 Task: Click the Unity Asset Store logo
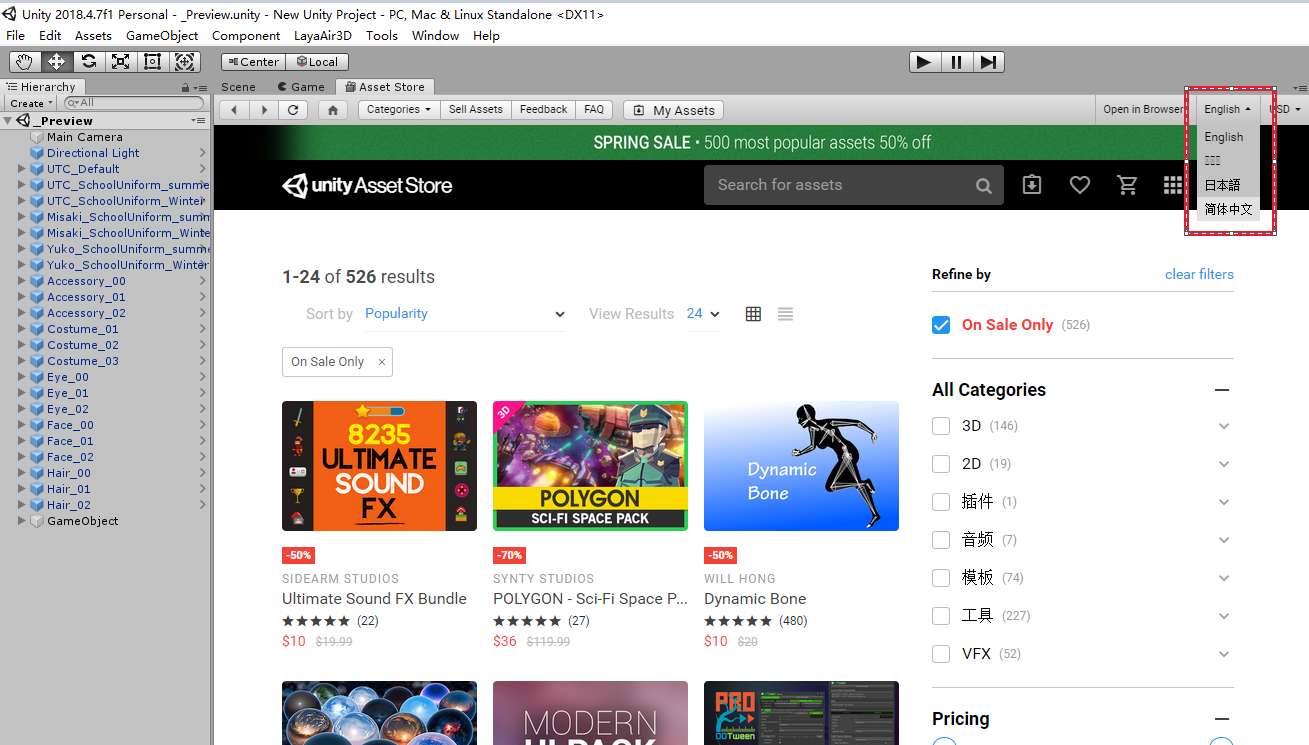click(367, 185)
